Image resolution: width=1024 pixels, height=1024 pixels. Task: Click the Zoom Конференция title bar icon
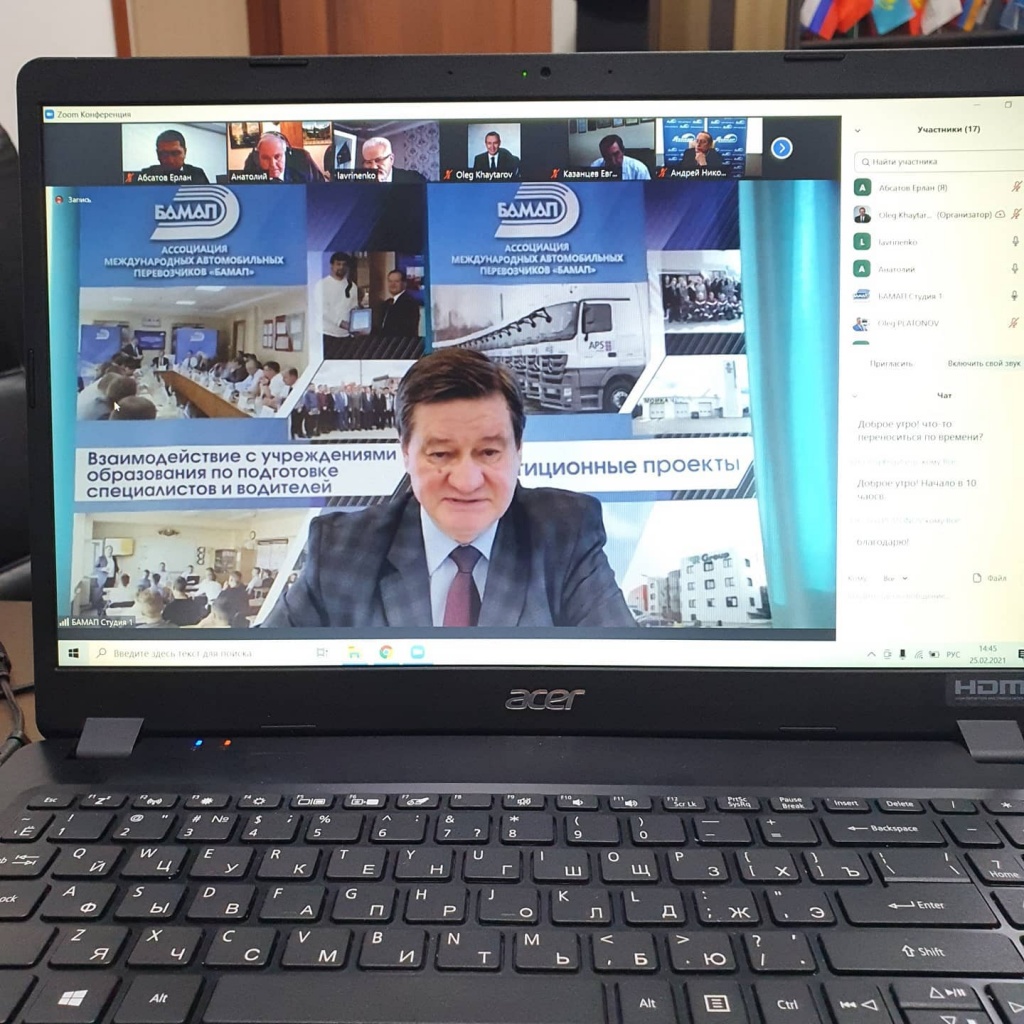pos(49,114)
